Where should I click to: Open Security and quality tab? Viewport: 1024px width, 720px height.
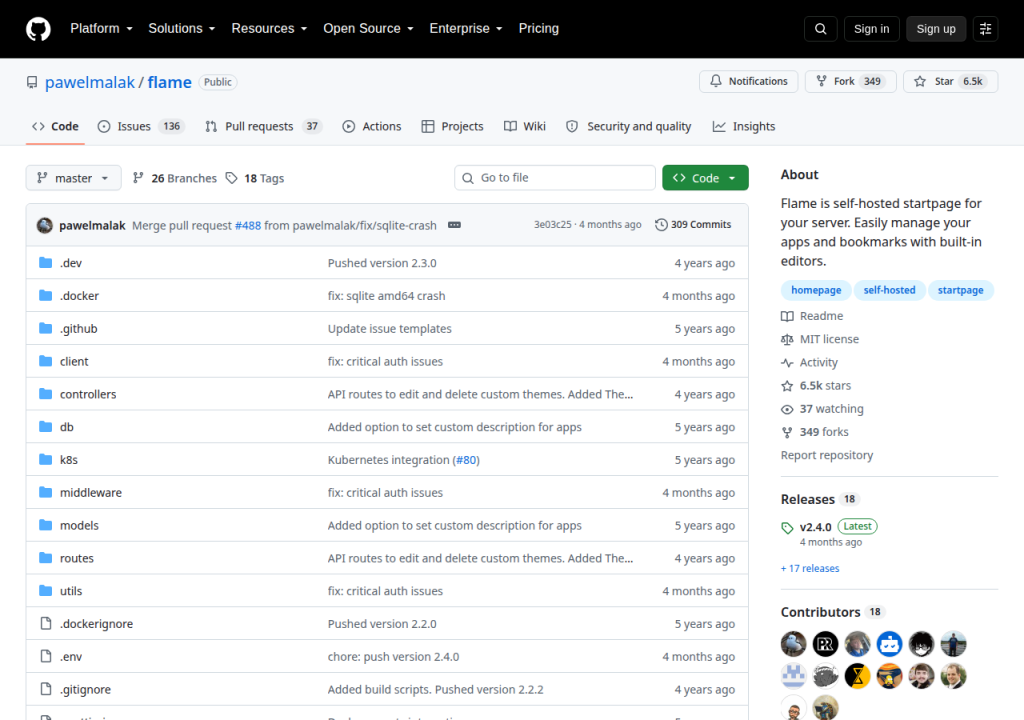coord(629,127)
